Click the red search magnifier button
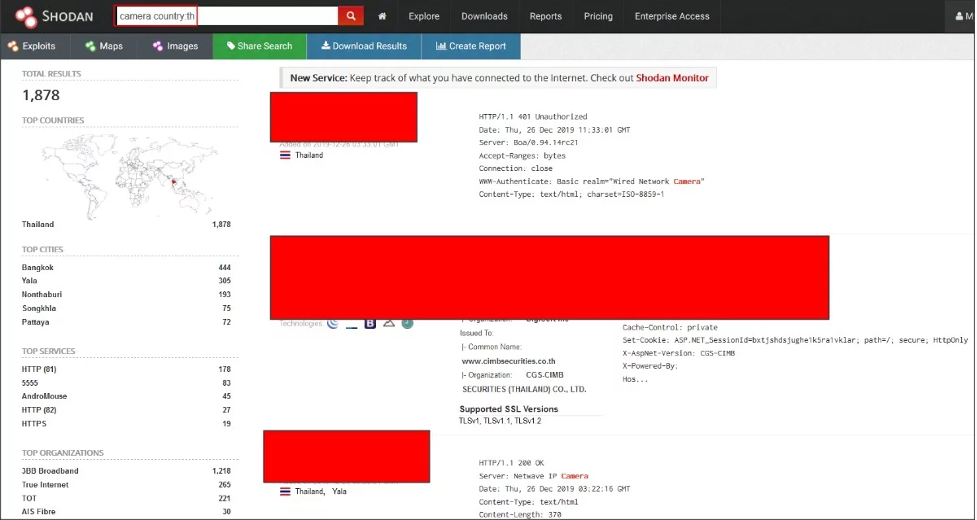 [351, 16]
